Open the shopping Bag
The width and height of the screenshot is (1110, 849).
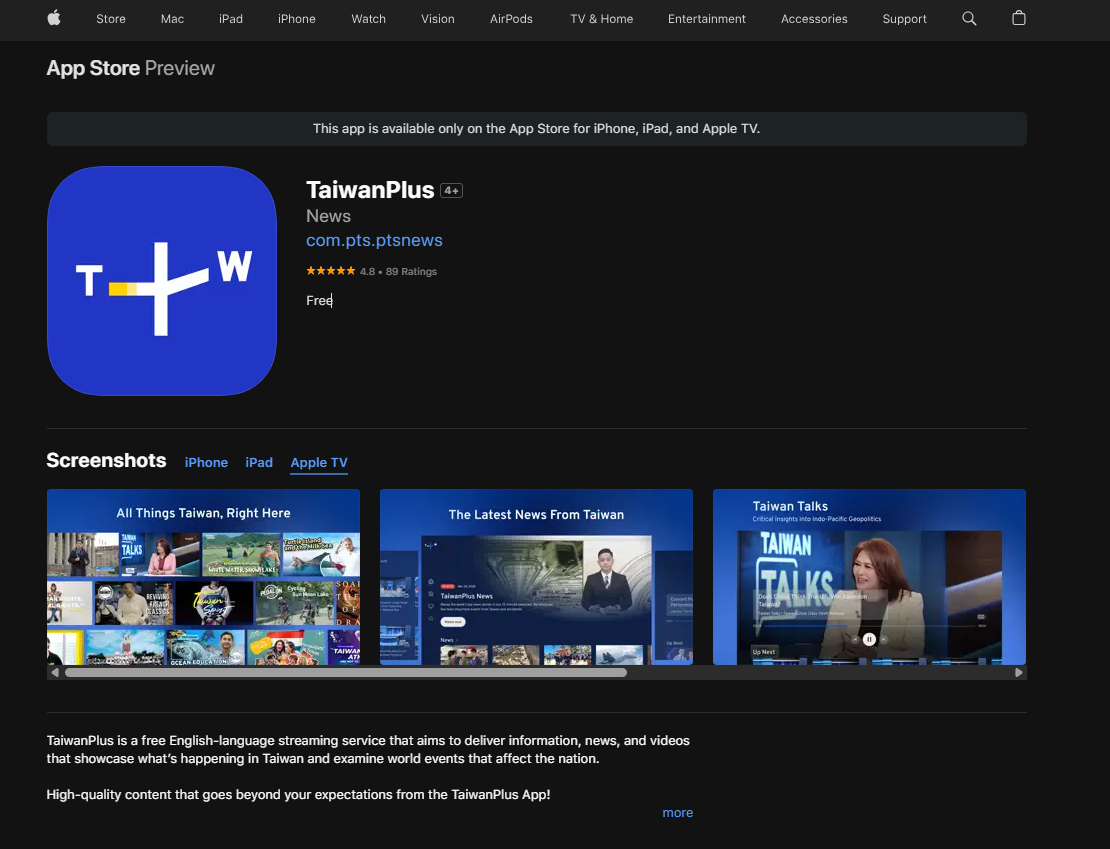[x=1018, y=18]
